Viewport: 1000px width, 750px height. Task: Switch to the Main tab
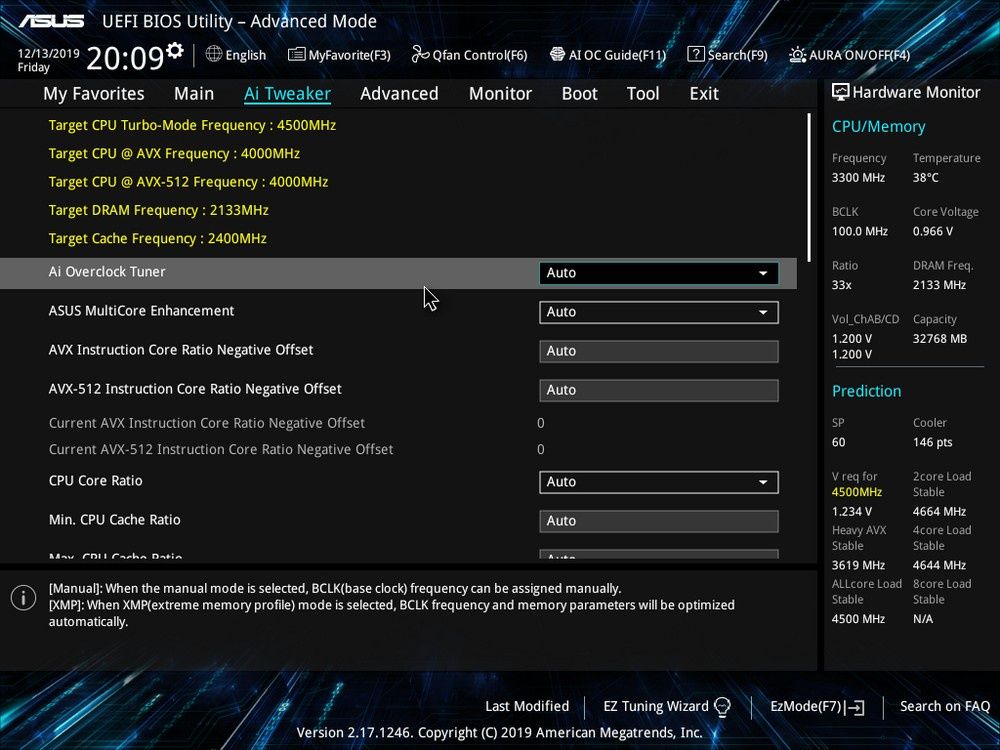coord(194,94)
